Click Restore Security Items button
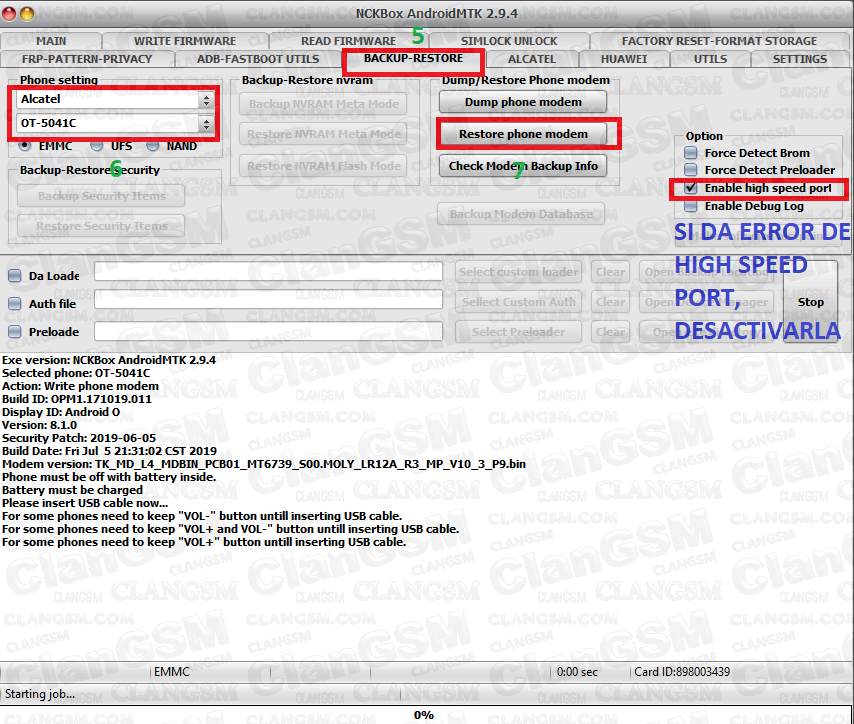The image size is (854, 724). [x=101, y=226]
